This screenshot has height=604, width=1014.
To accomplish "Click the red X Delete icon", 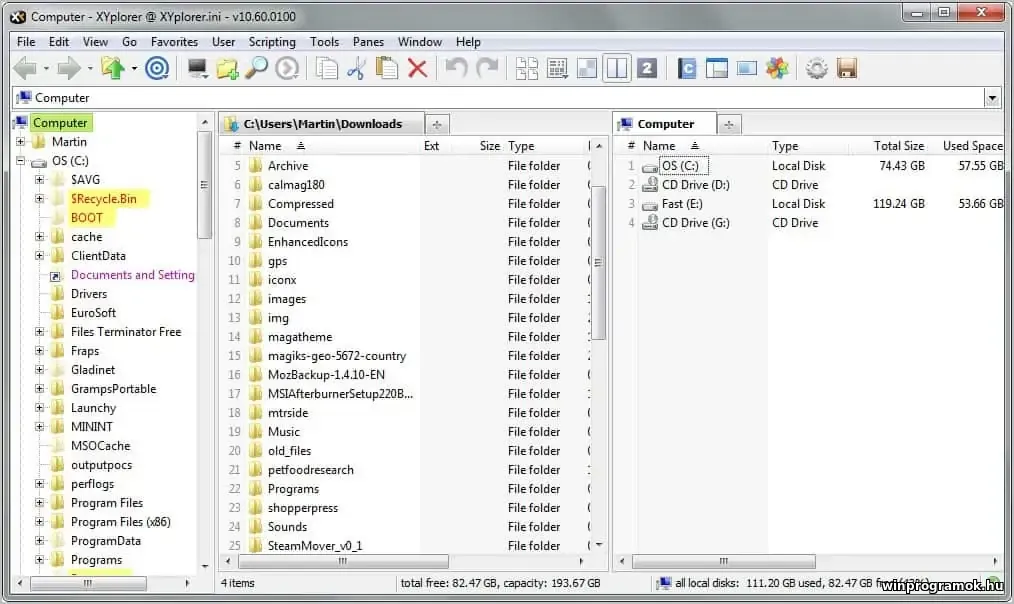I will tap(417, 68).
